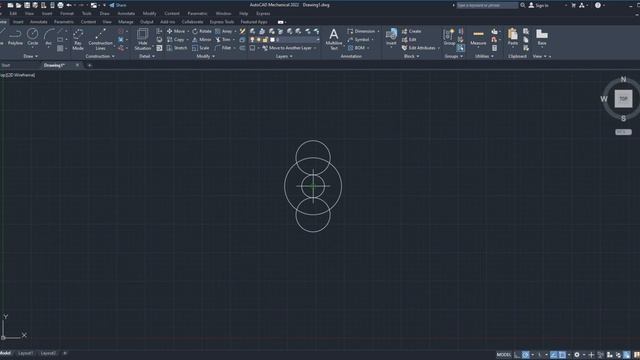Select the Mirror tool
This screenshot has width=640, height=360.
[202, 40]
